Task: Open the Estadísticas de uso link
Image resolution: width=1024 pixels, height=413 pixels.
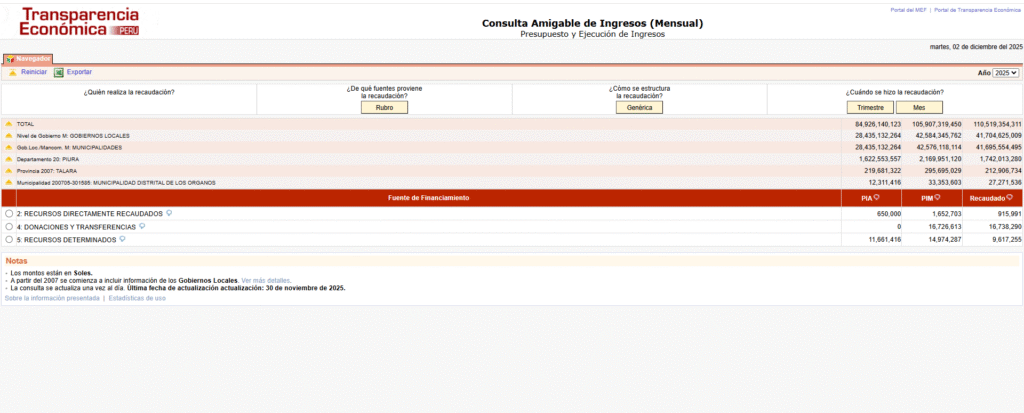Action: click(137, 298)
